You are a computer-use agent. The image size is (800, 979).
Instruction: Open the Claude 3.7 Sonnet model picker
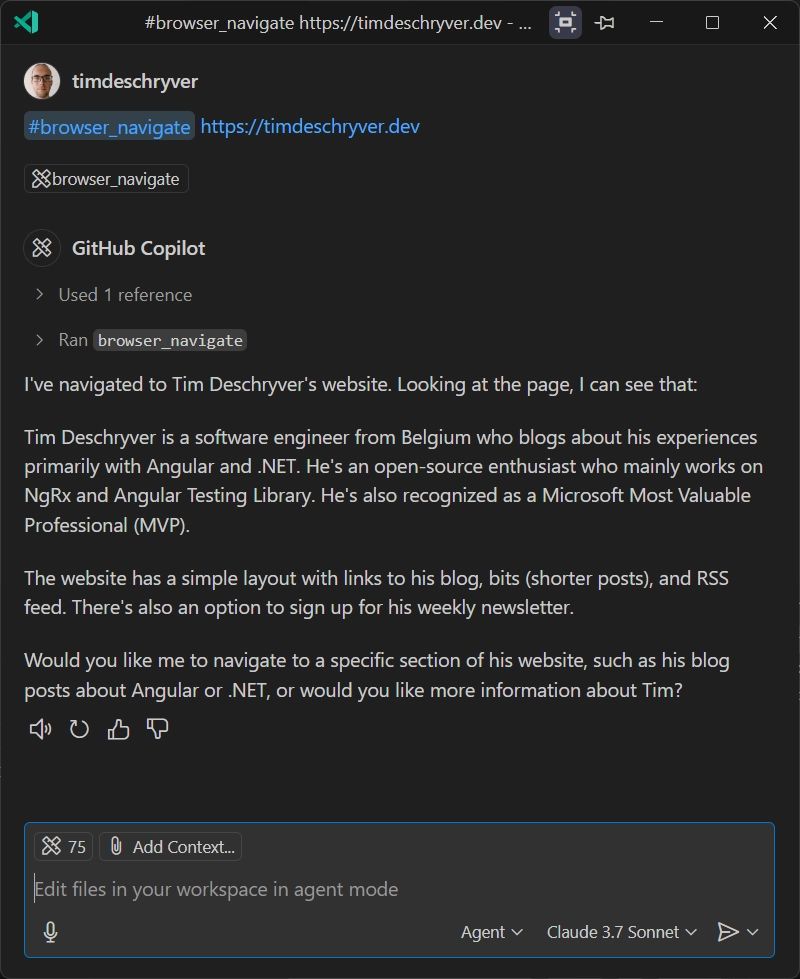(621, 932)
